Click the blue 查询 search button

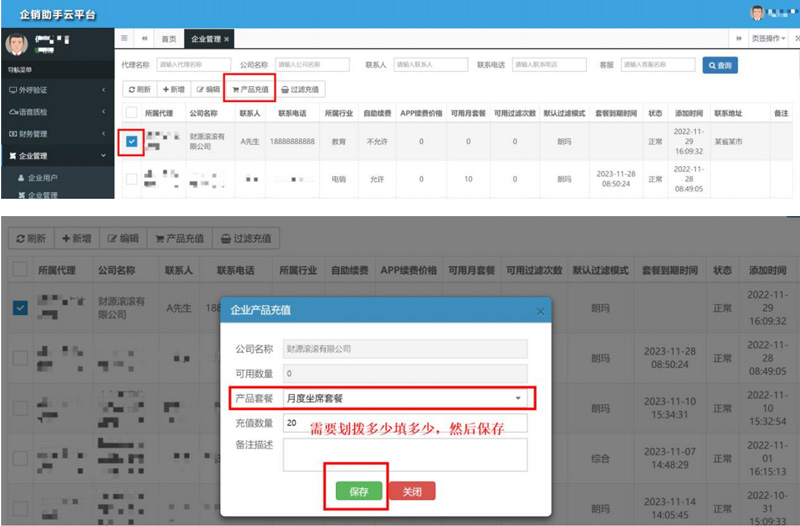(x=719, y=65)
